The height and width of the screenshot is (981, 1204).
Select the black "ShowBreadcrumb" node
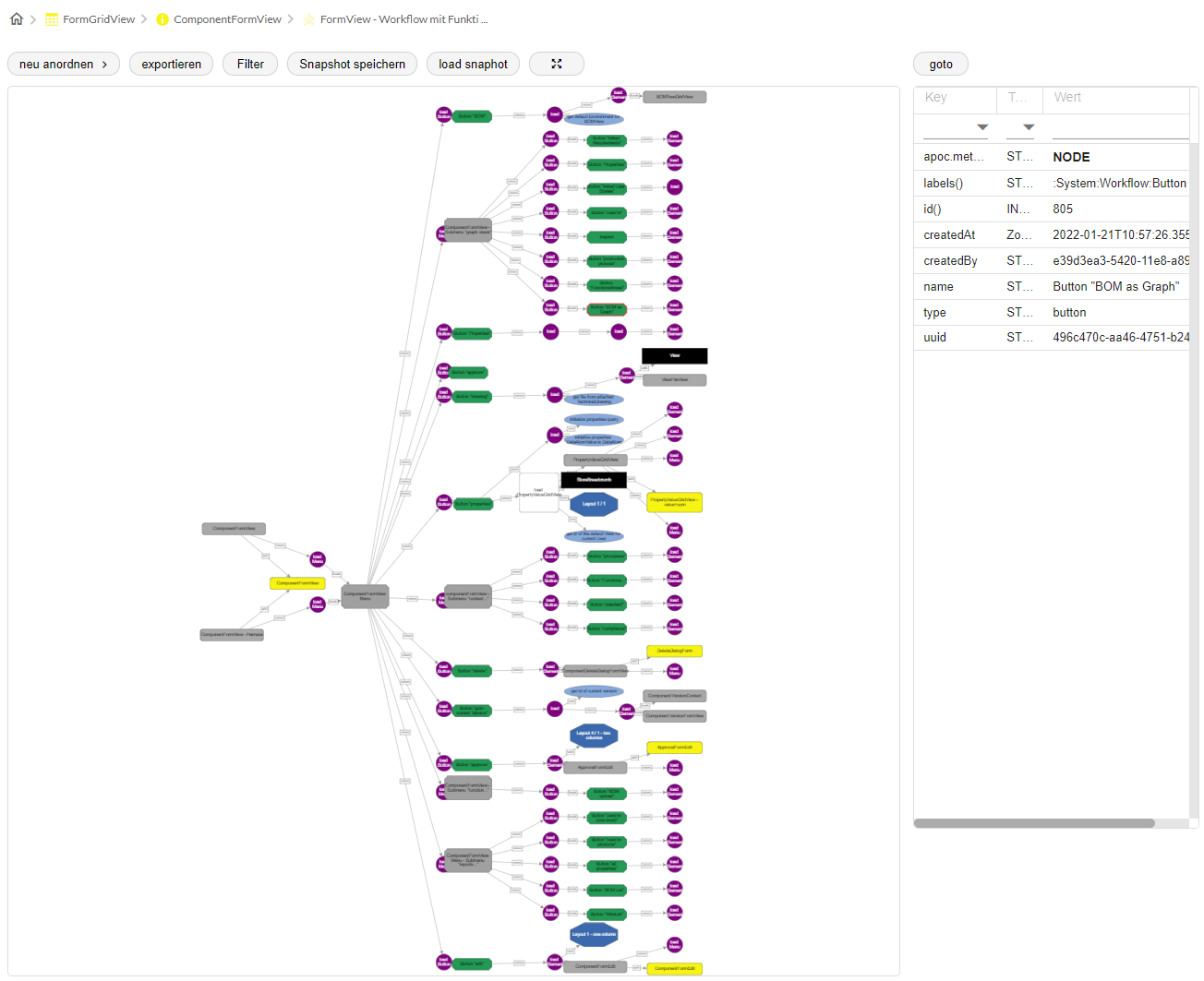(593, 479)
